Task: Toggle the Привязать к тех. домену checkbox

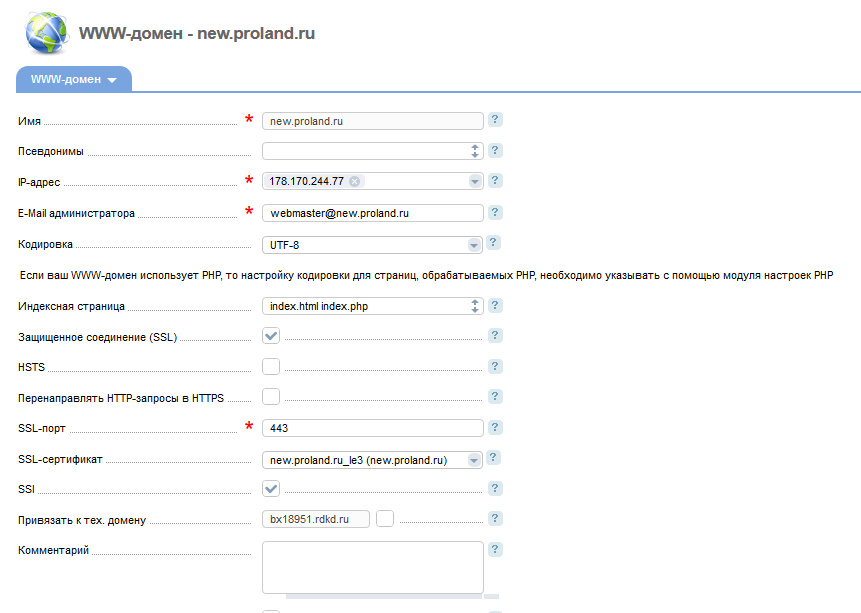Action: click(385, 519)
